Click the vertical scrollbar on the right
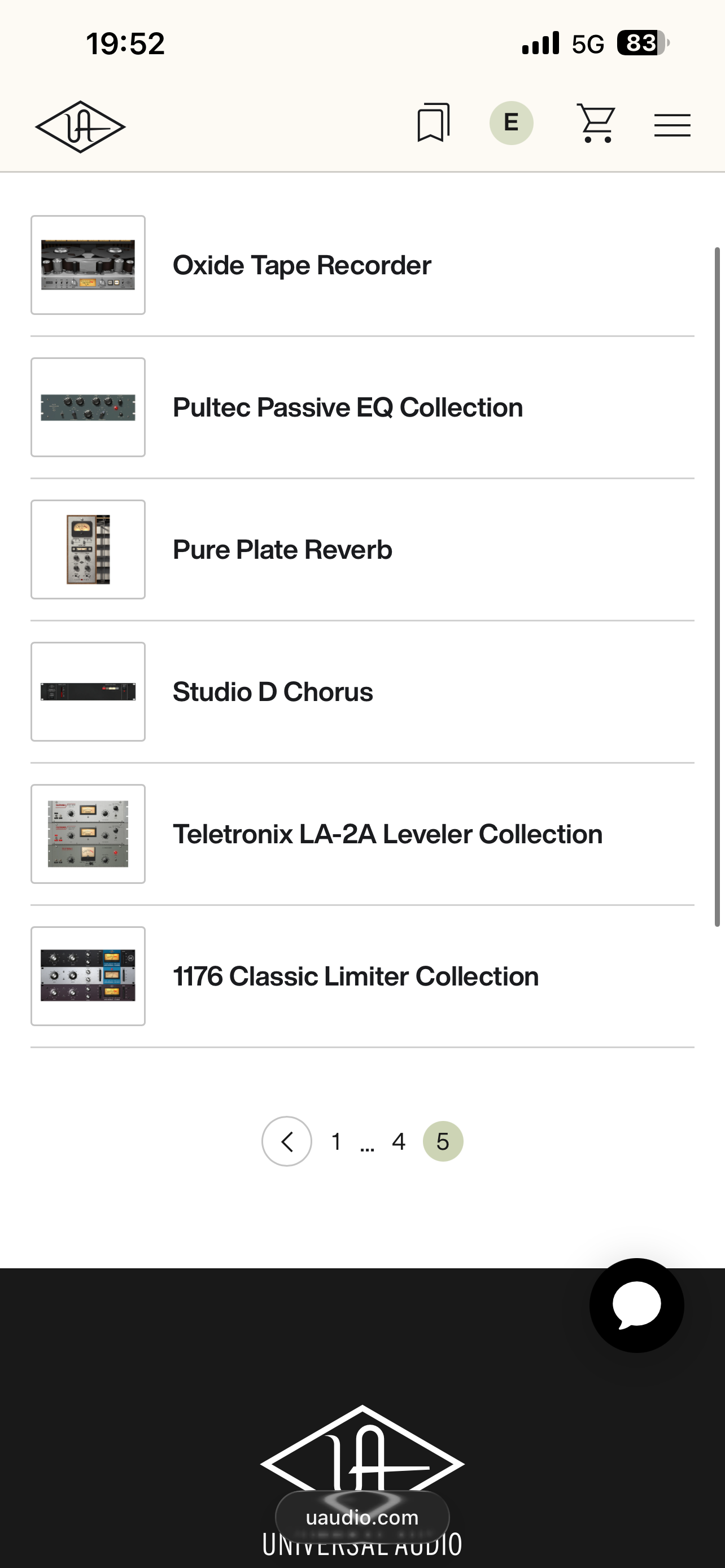The image size is (725, 1568). [717, 587]
